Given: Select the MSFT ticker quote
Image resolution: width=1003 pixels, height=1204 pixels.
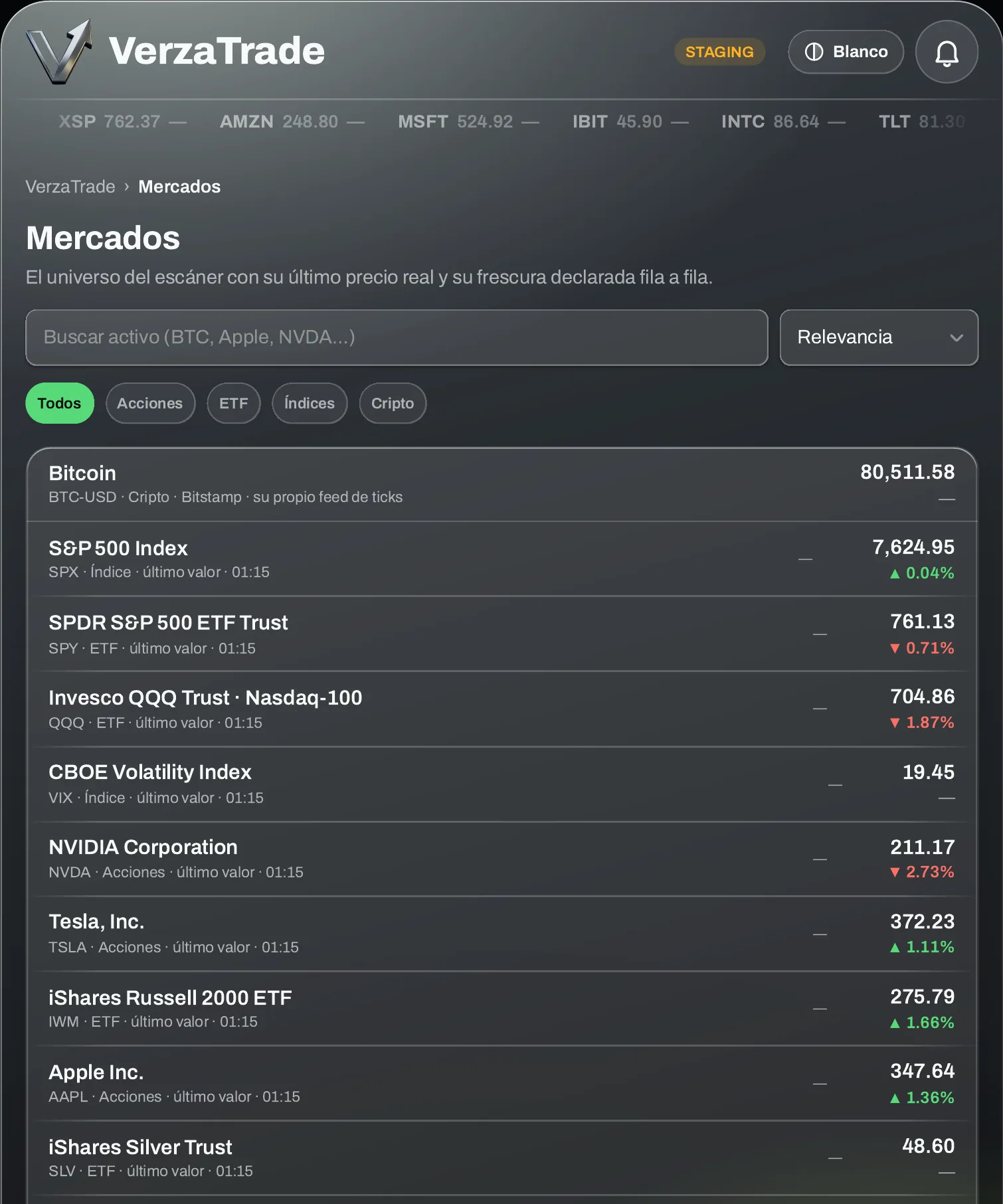Looking at the screenshot, I should pyautogui.click(x=468, y=122).
